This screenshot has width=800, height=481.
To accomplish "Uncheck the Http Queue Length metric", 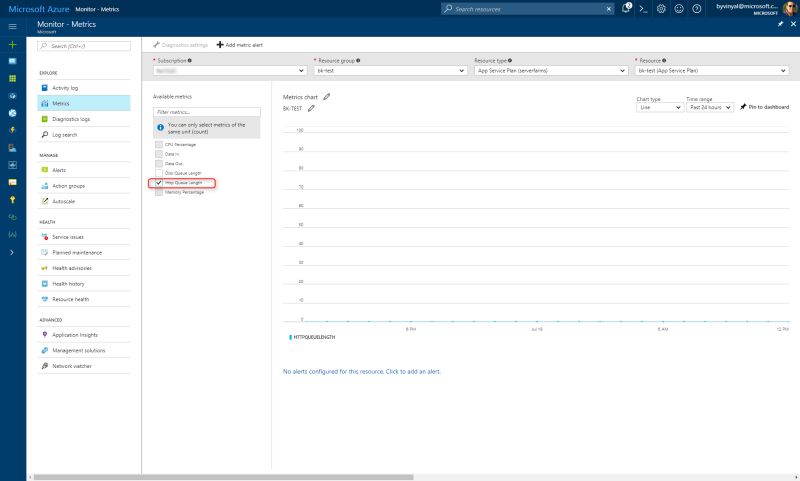I will 159,183.
